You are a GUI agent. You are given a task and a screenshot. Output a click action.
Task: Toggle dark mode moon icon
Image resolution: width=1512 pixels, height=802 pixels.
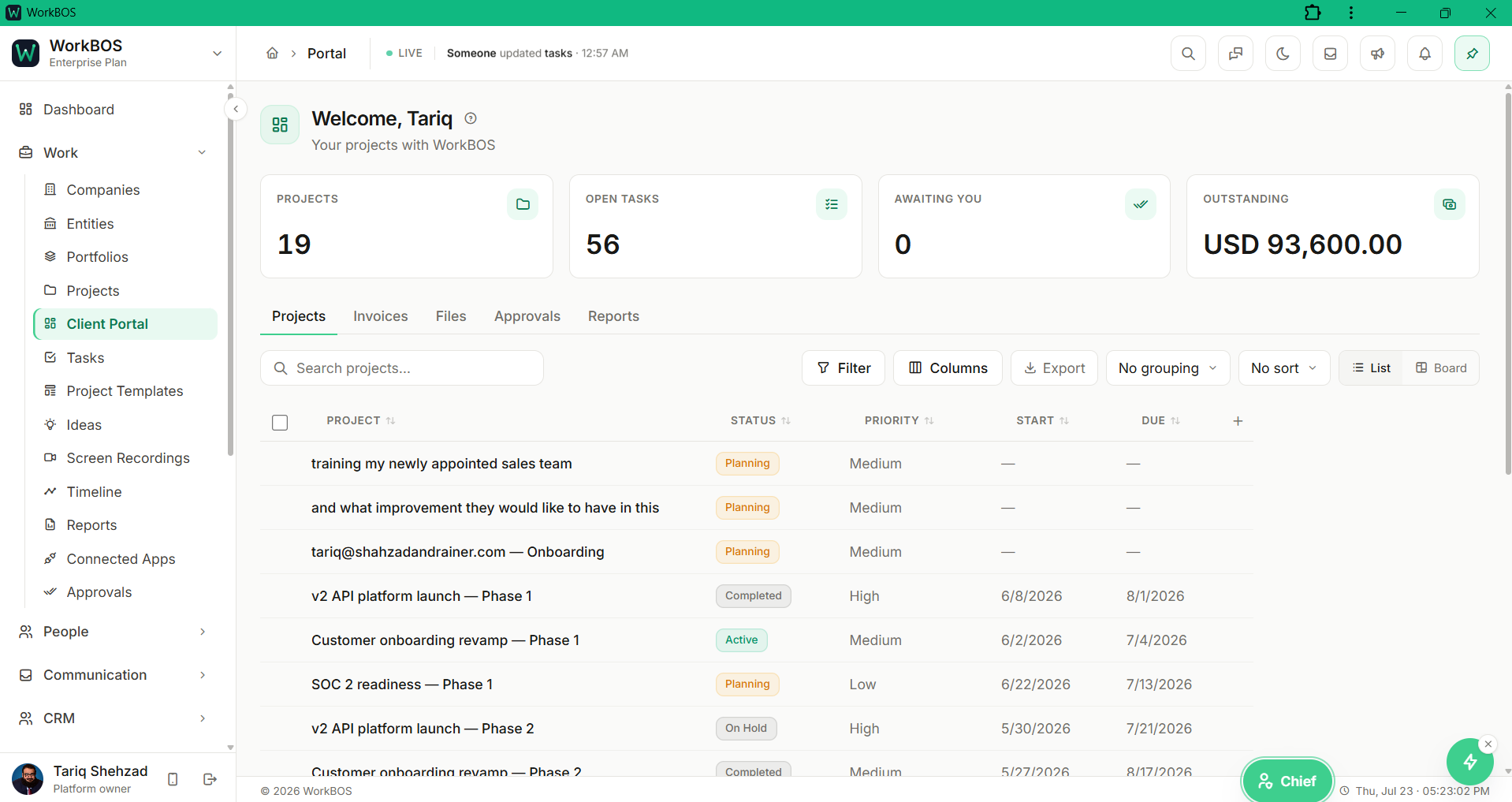coord(1283,54)
